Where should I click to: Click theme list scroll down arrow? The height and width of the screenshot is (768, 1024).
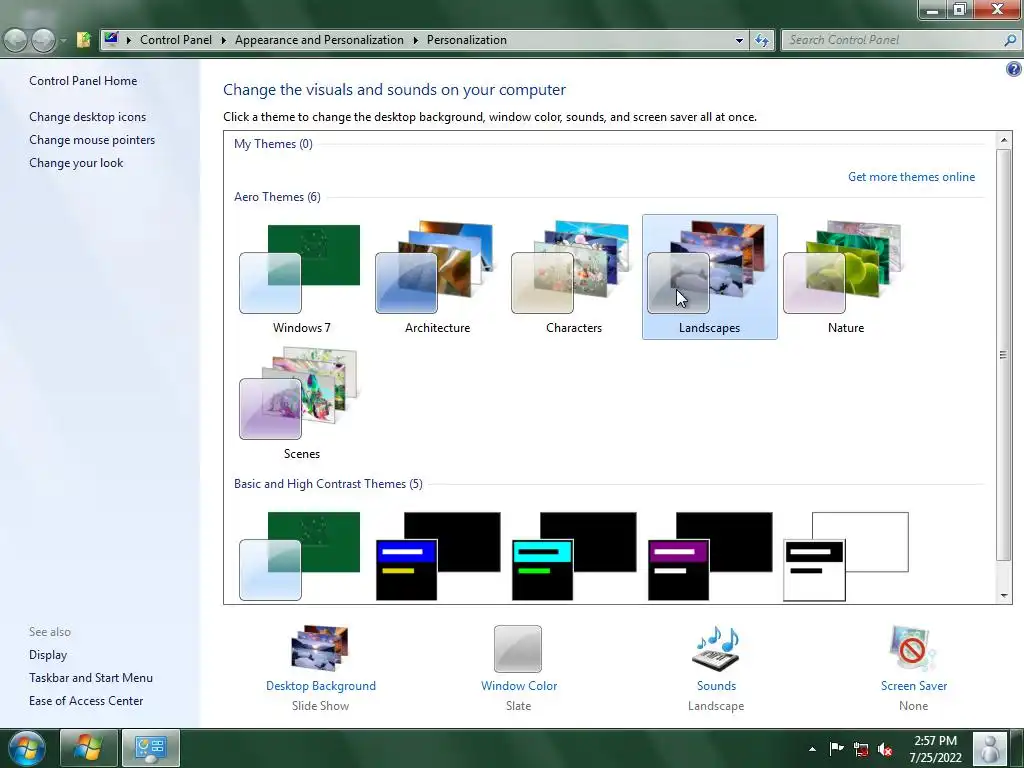click(x=1004, y=596)
